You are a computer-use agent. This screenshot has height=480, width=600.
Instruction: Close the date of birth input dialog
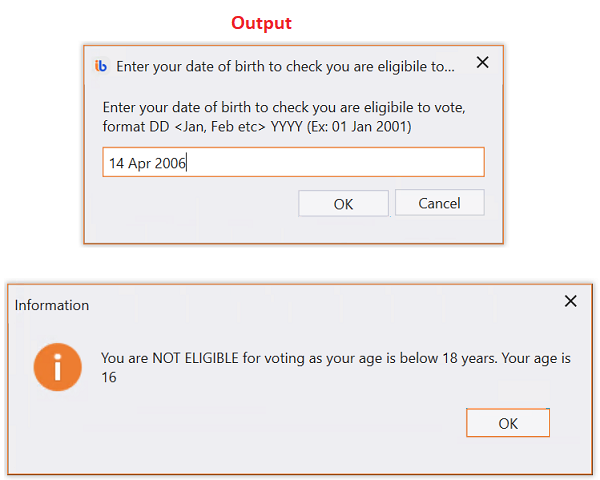(483, 62)
